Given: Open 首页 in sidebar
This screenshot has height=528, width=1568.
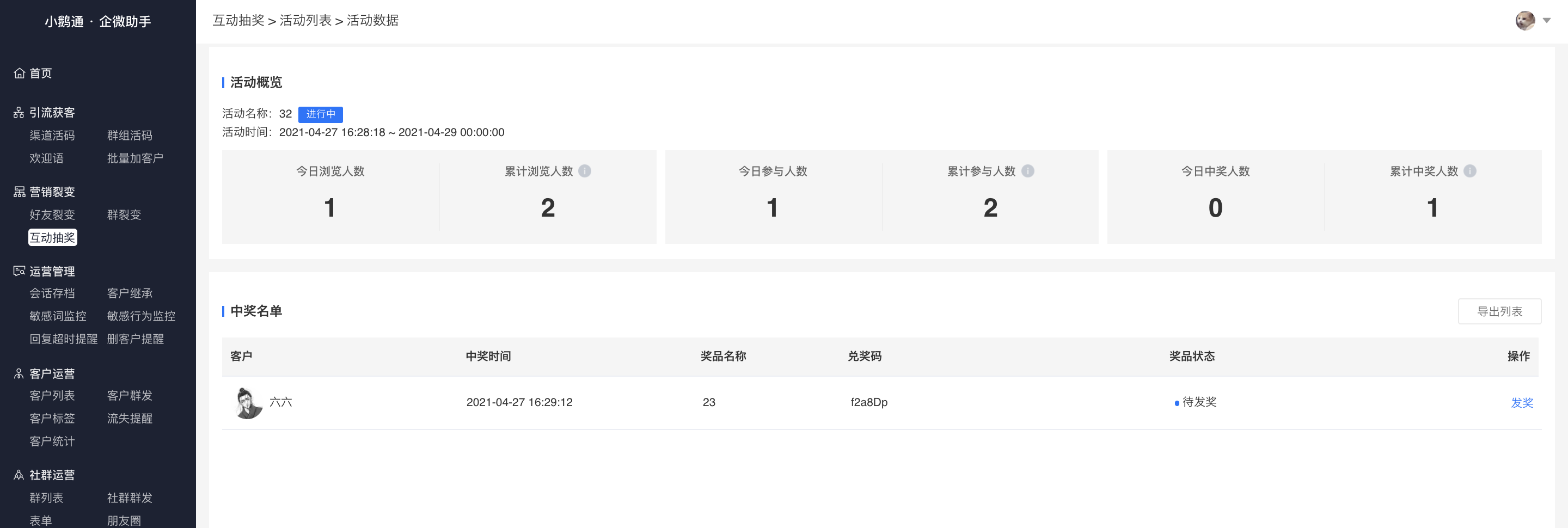Looking at the screenshot, I should pos(41,73).
